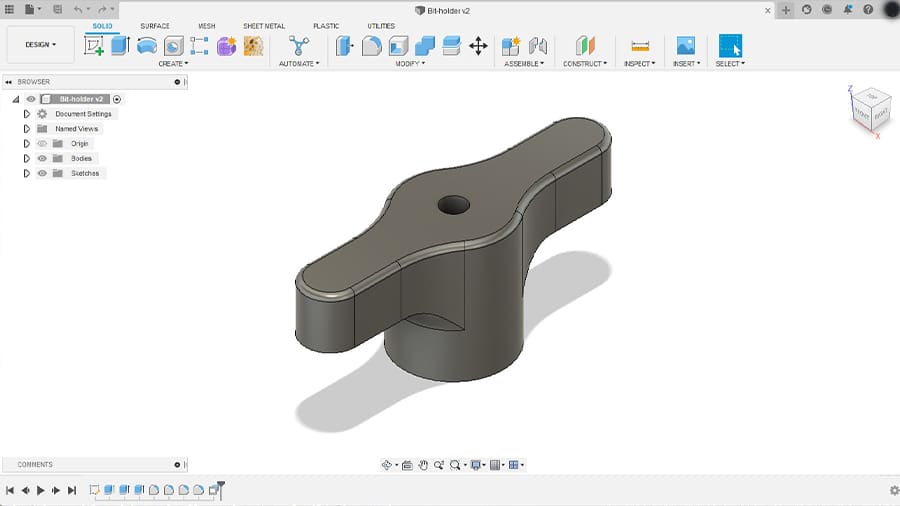Select the Fillet tool in Modify

372,46
